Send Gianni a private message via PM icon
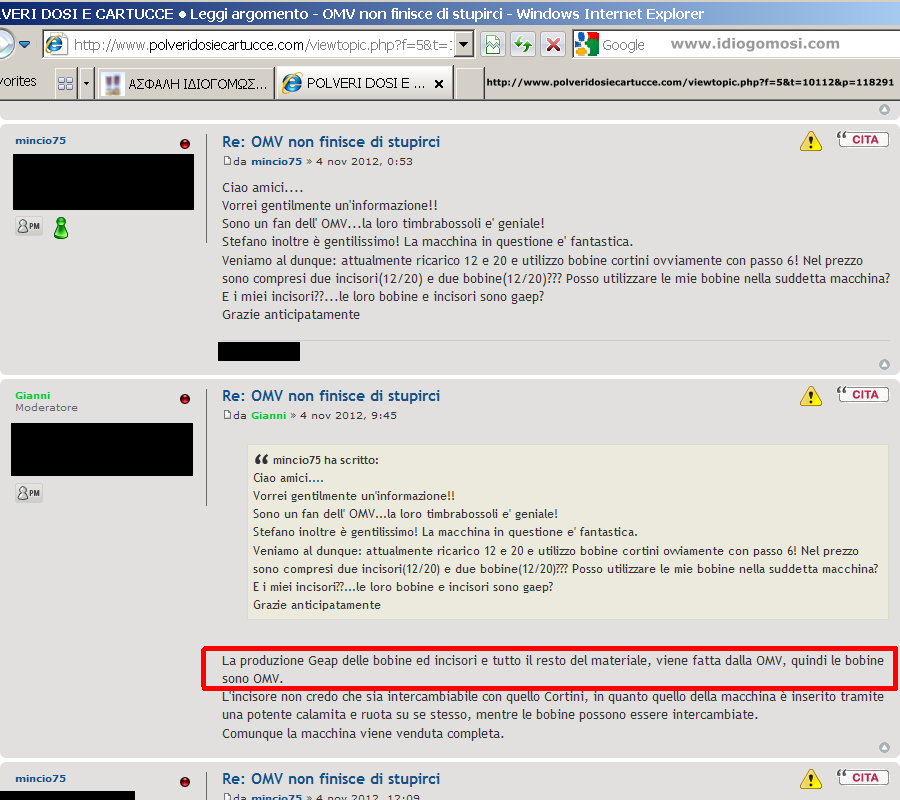Viewport: 900px width, 800px height. [x=29, y=493]
